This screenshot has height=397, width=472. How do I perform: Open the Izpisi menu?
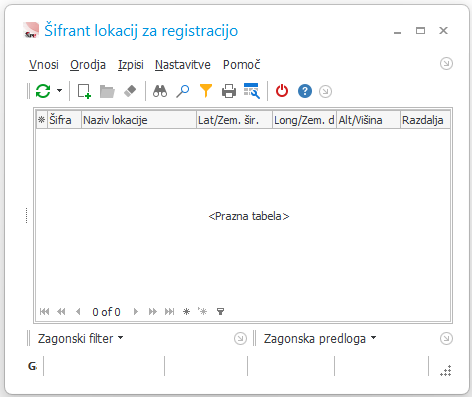pos(131,65)
